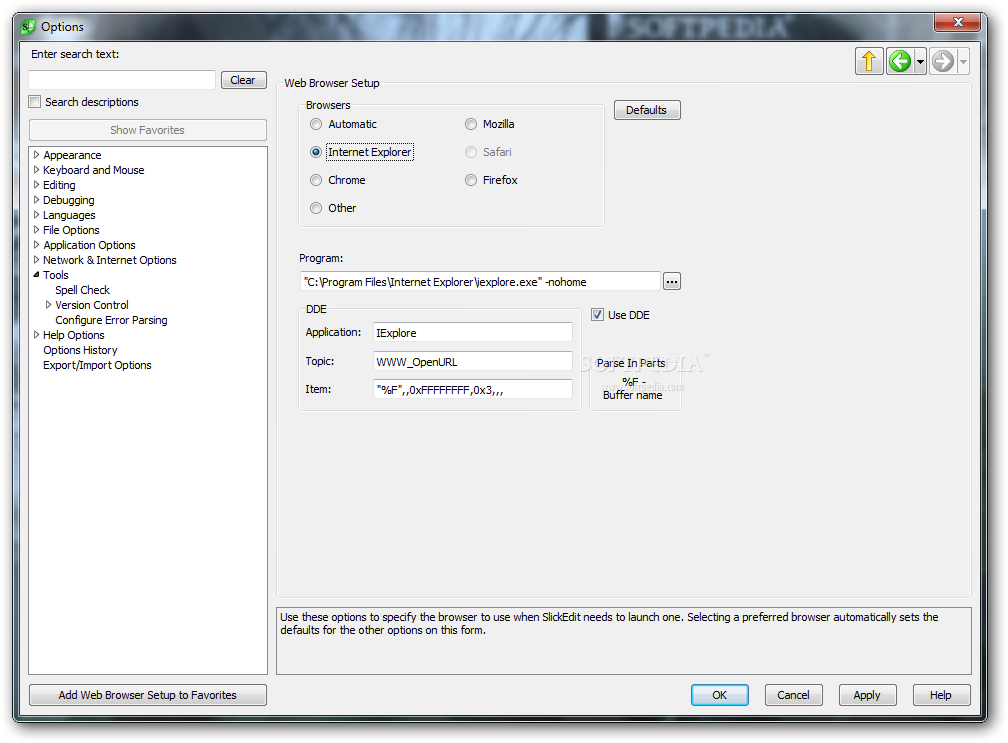This screenshot has width=1008, height=743.
Task: Click the SlickEdit icon in title bar
Action: point(28,27)
